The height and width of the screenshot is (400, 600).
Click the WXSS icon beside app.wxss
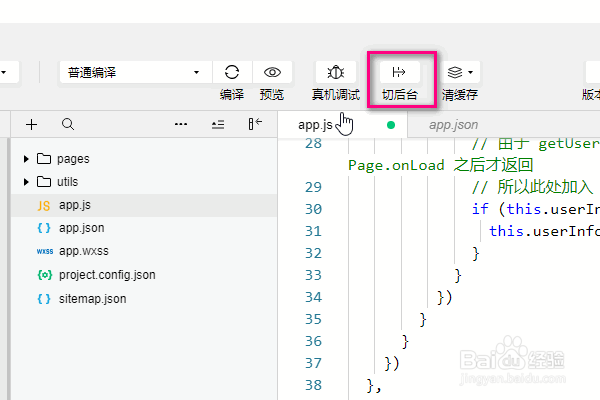click(45, 251)
